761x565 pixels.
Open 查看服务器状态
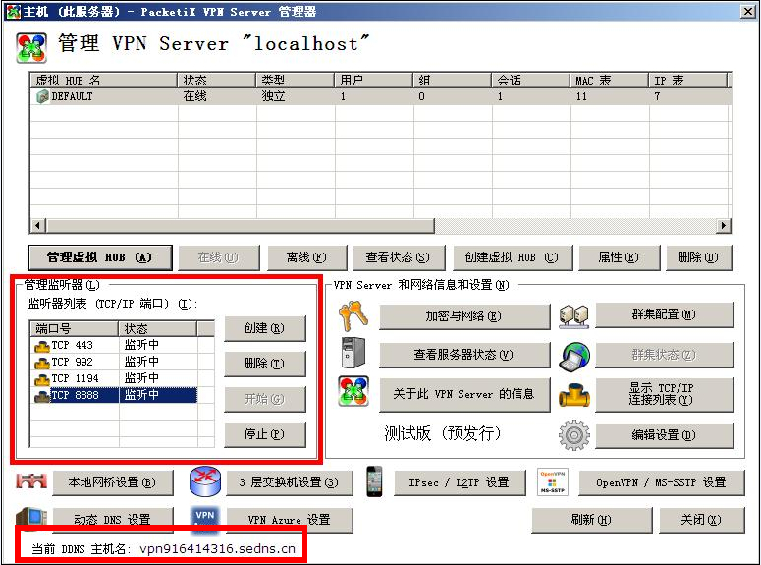(x=464, y=355)
